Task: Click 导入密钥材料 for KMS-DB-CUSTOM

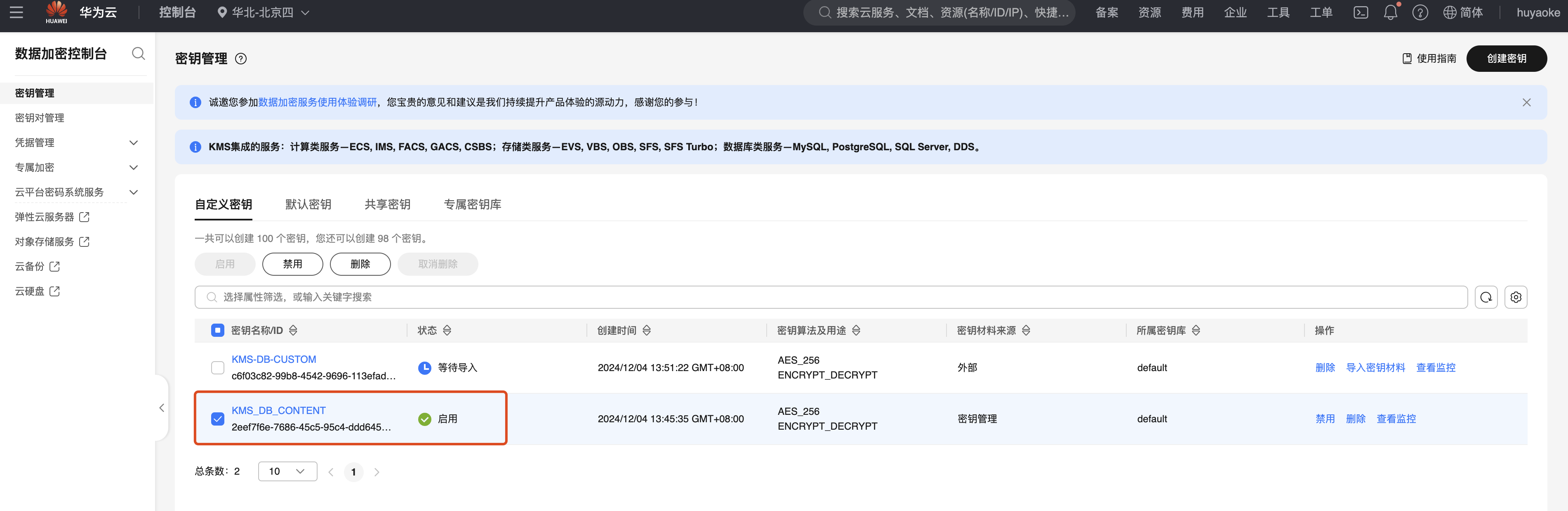Action: coord(1376,368)
